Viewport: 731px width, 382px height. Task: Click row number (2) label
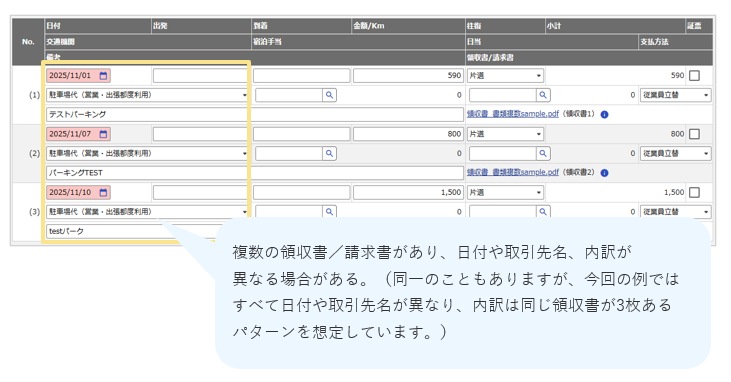[34, 153]
